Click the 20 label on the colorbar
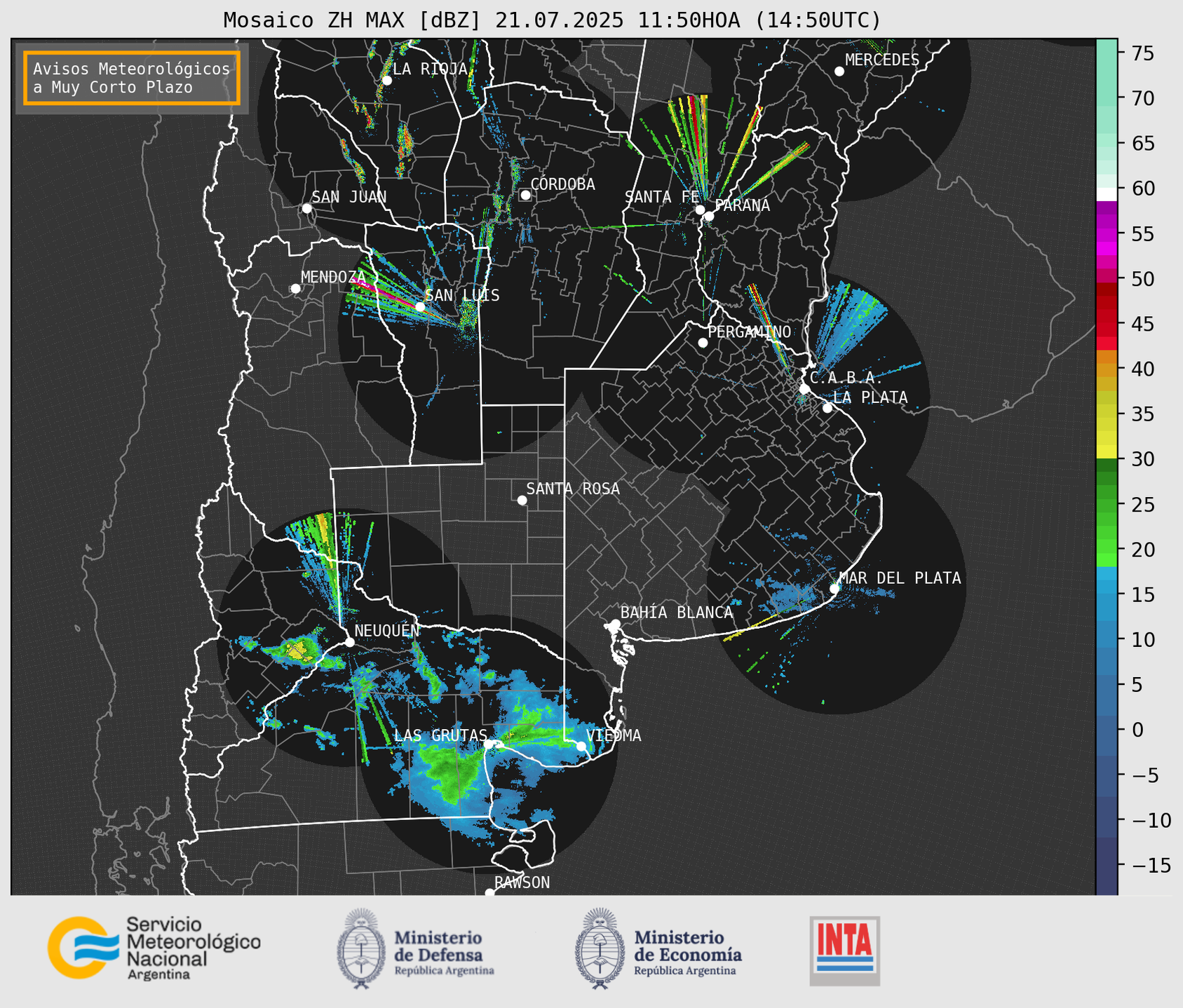The height and width of the screenshot is (1008, 1183). 1142,550
